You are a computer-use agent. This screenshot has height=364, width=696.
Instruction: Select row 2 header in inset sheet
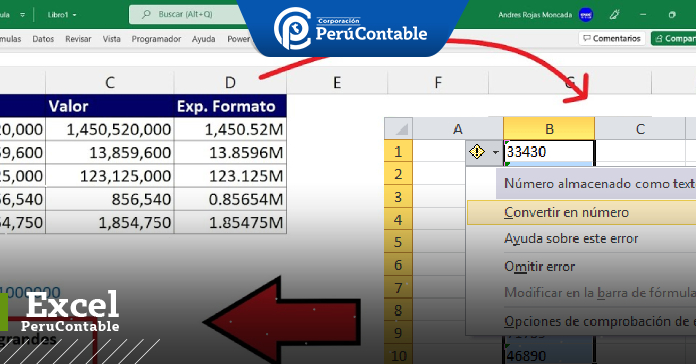398,174
